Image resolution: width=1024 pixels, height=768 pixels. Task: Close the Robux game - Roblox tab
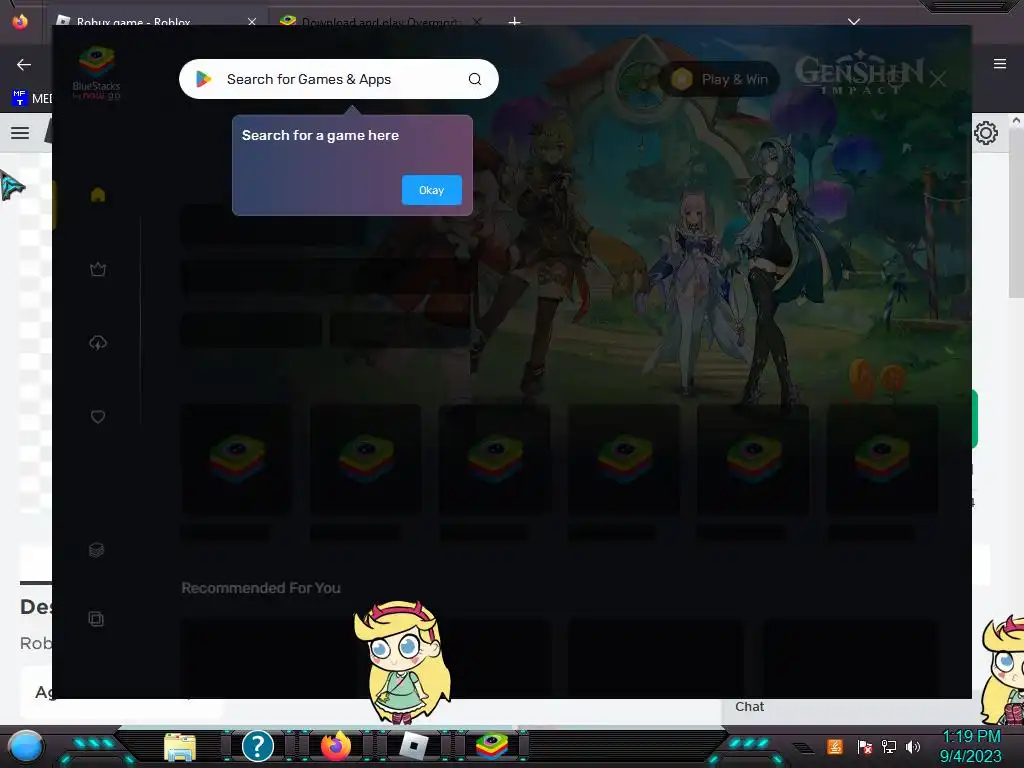click(x=252, y=22)
